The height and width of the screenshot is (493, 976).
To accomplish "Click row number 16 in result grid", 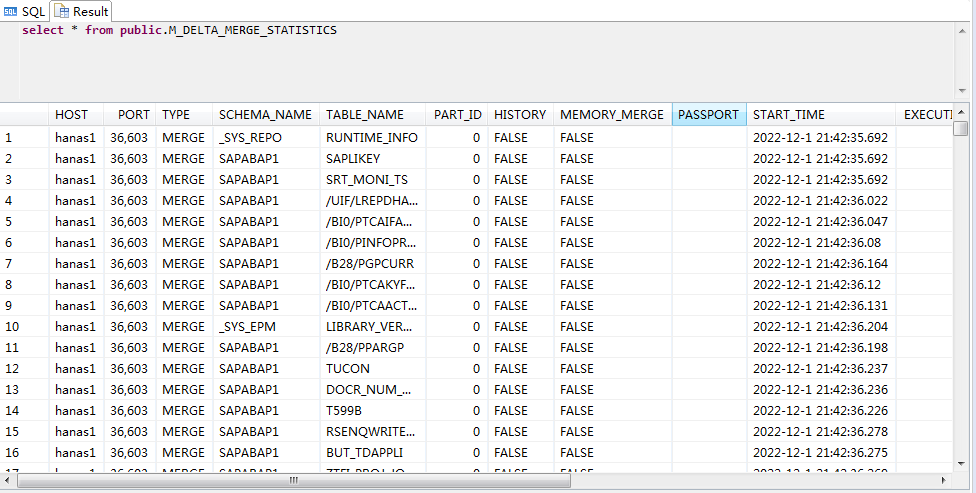I will click(x=24, y=453).
